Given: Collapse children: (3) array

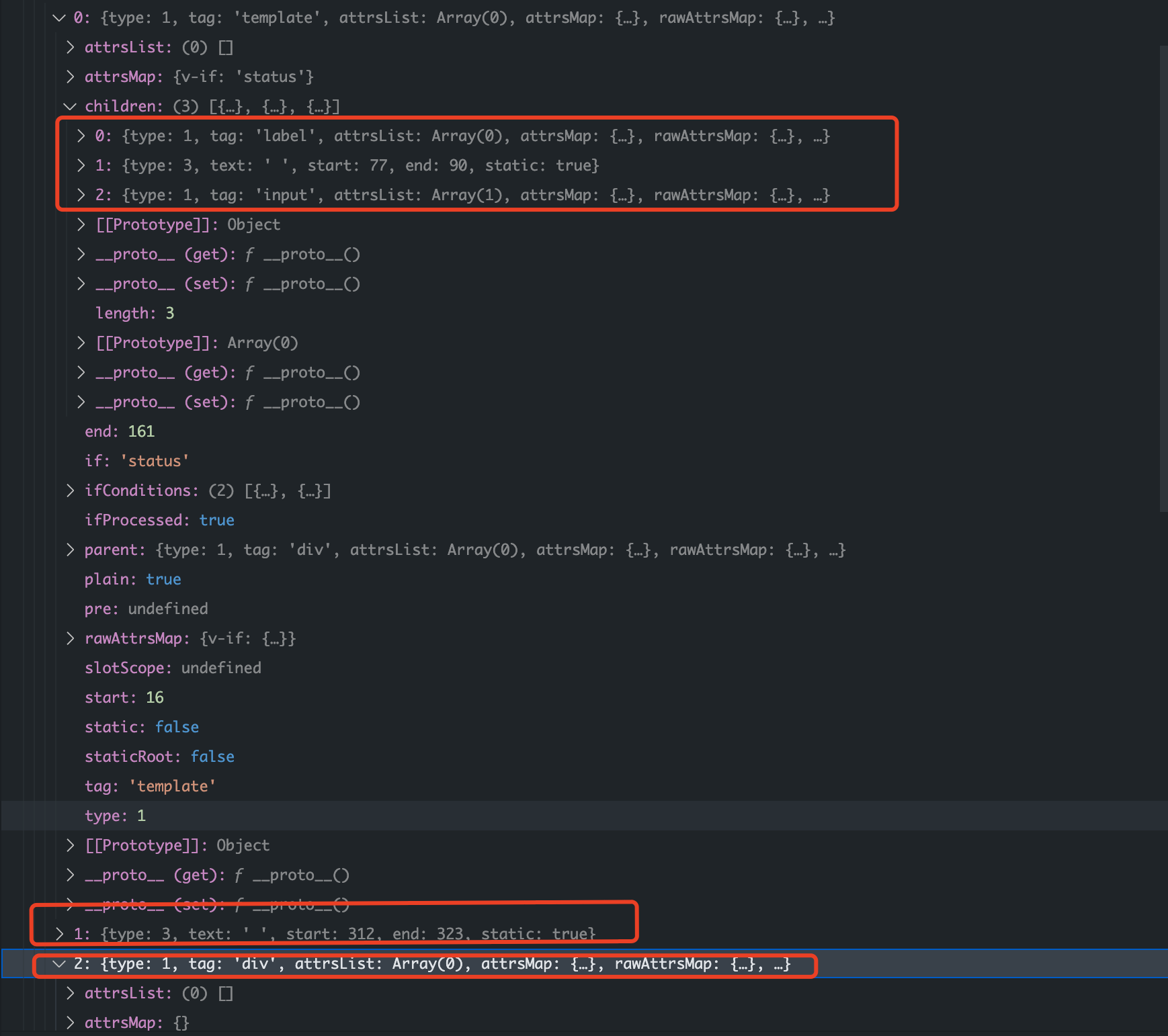Looking at the screenshot, I should [x=70, y=107].
